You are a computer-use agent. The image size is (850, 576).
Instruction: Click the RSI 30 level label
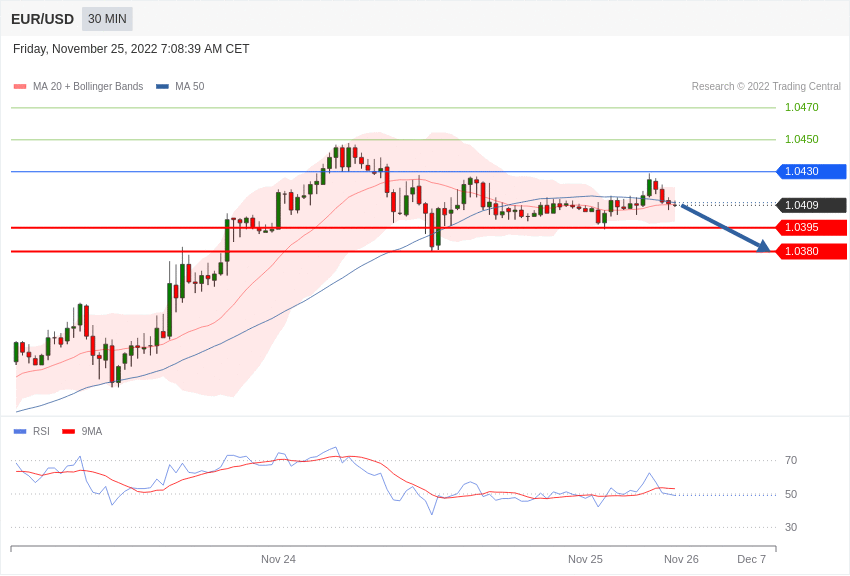pos(791,527)
